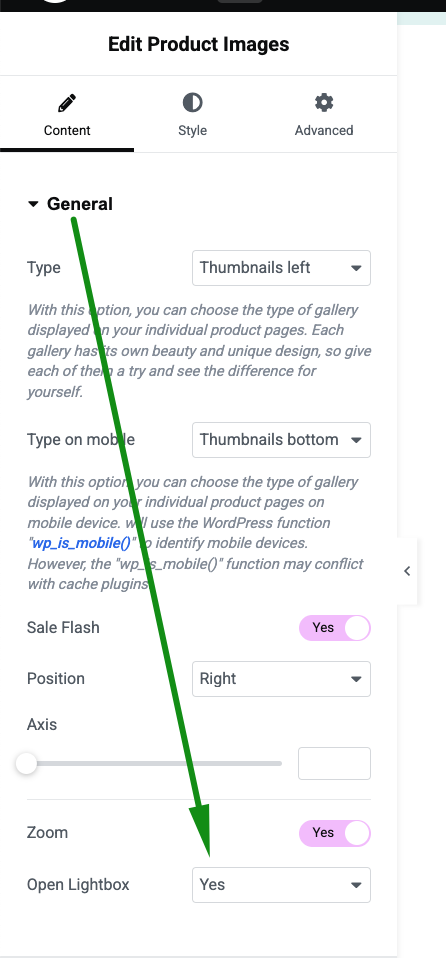Click the pencil icon above Content
The height and width of the screenshot is (958, 446).
coord(67,103)
